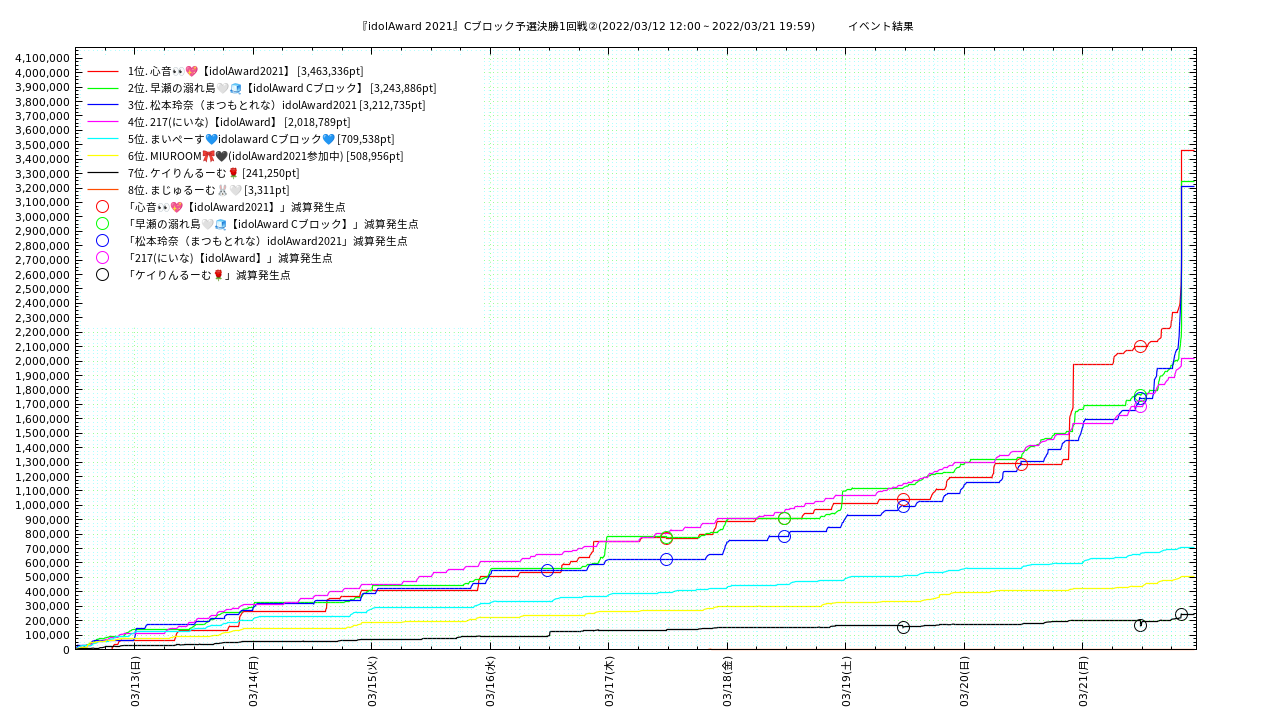Click the y-axis label '2,000,000'
This screenshot has height=720, width=1280.
[43, 361]
